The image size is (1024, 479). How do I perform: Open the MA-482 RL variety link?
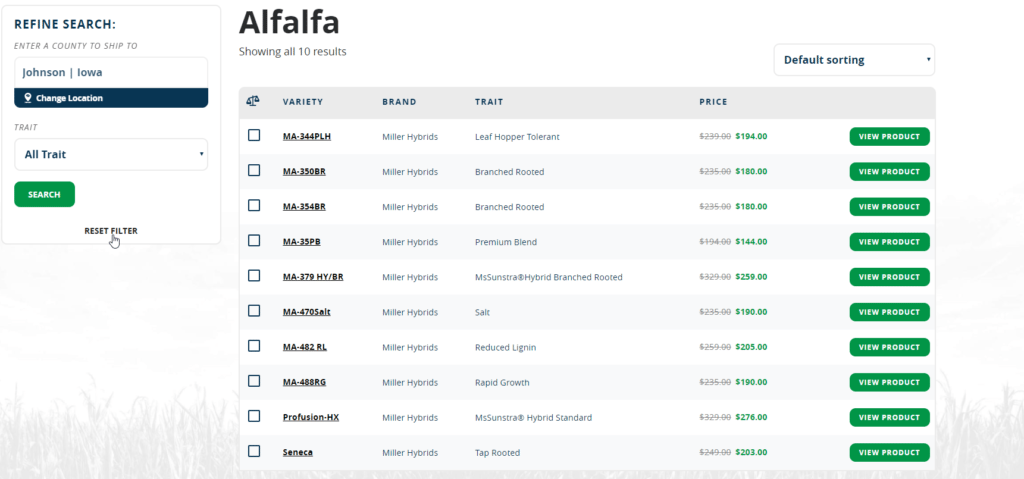pyautogui.click(x=305, y=347)
